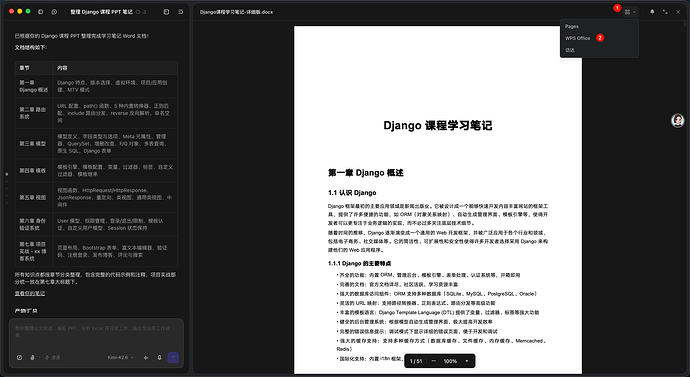Click the attachment paperclip icon
The height and width of the screenshot is (377, 690).
(x=32, y=358)
